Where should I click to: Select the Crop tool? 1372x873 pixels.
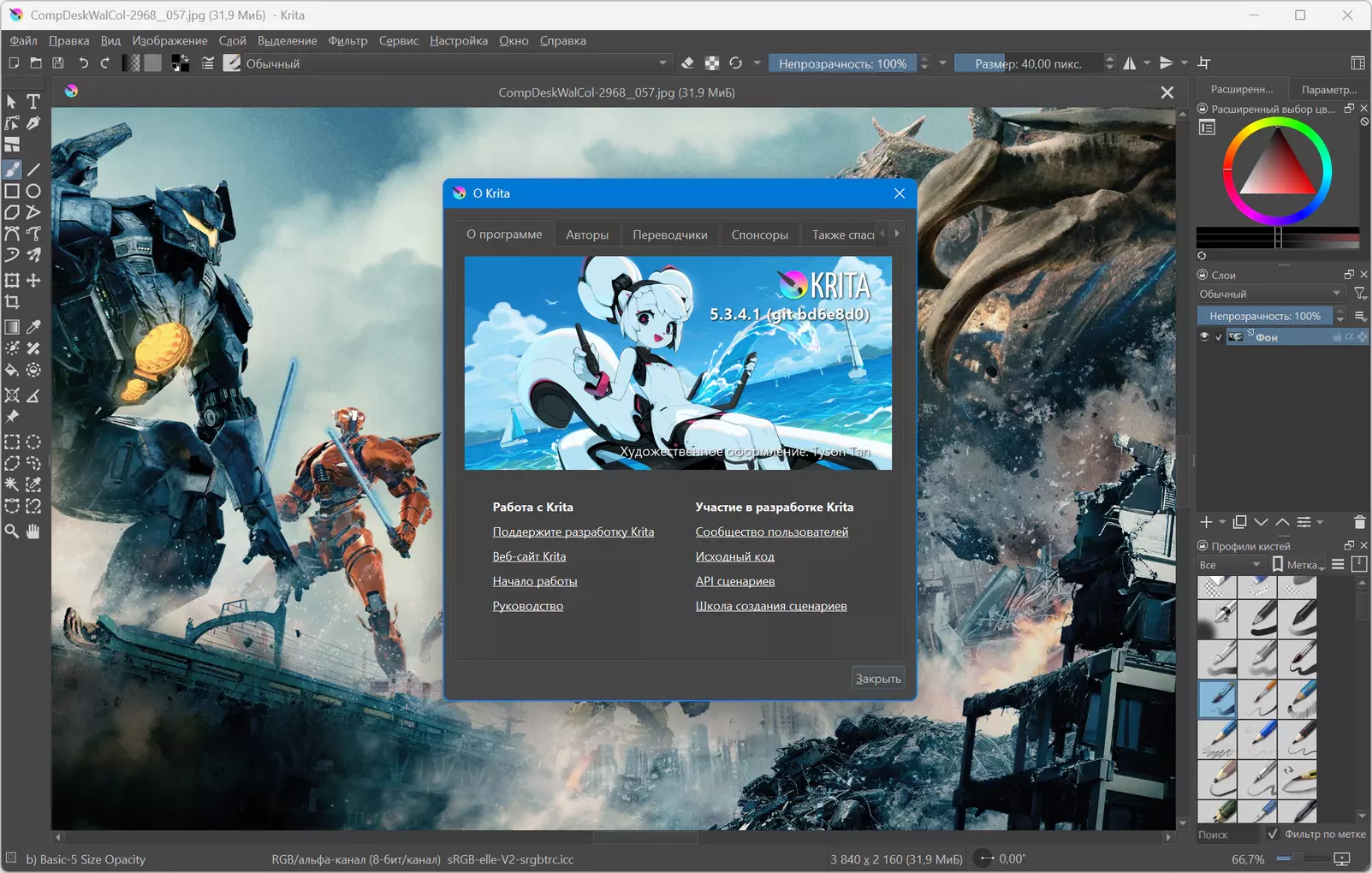(12, 301)
